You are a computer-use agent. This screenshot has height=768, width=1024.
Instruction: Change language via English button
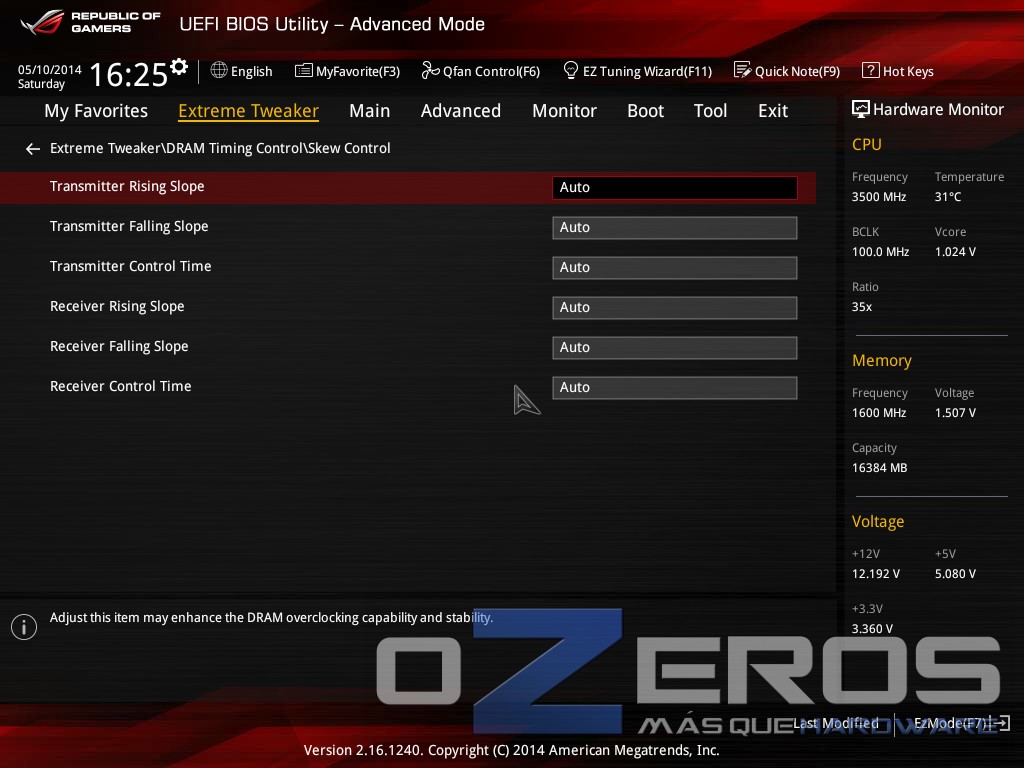[251, 71]
